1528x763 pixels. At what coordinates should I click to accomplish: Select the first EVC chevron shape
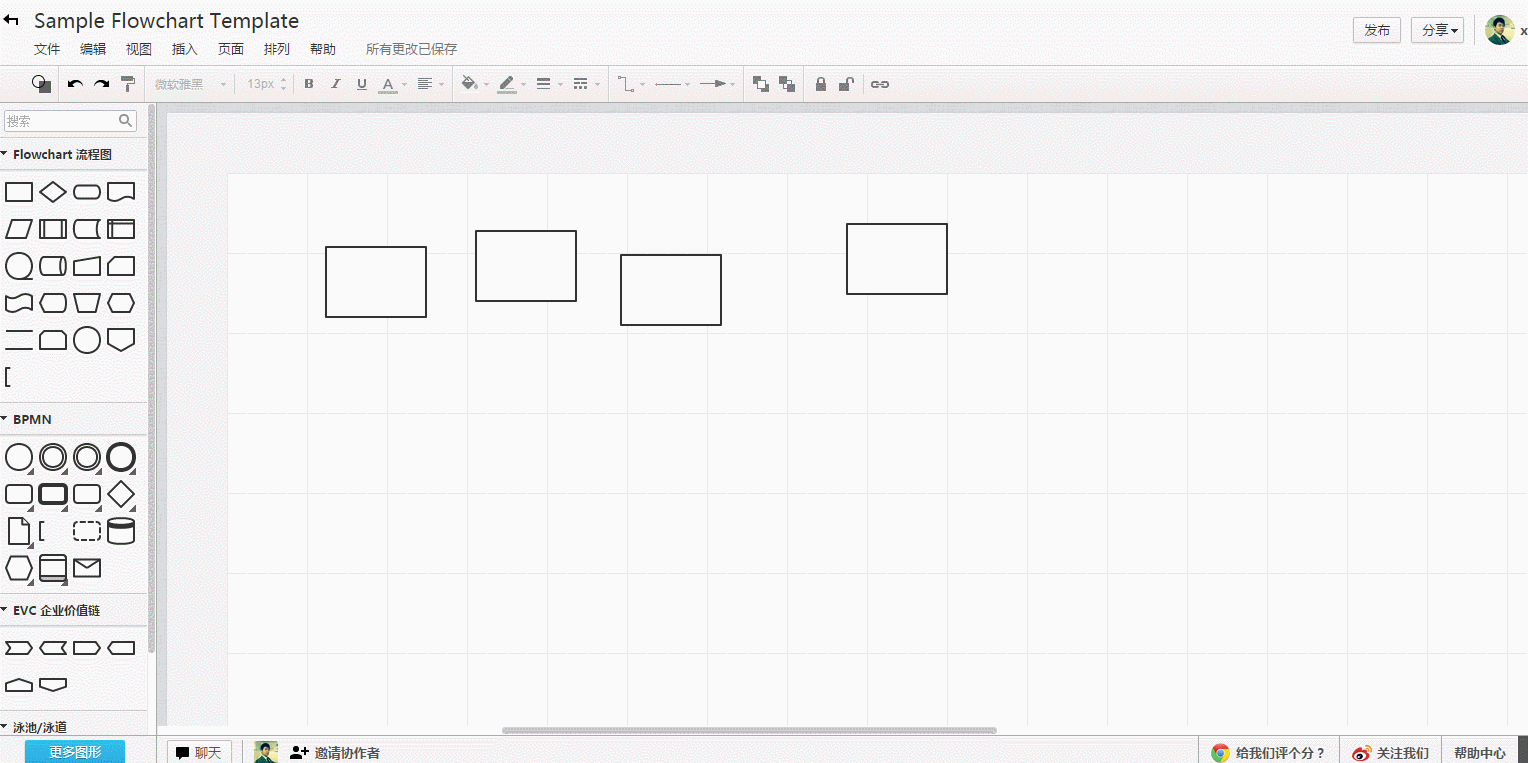click(x=19, y=648)
